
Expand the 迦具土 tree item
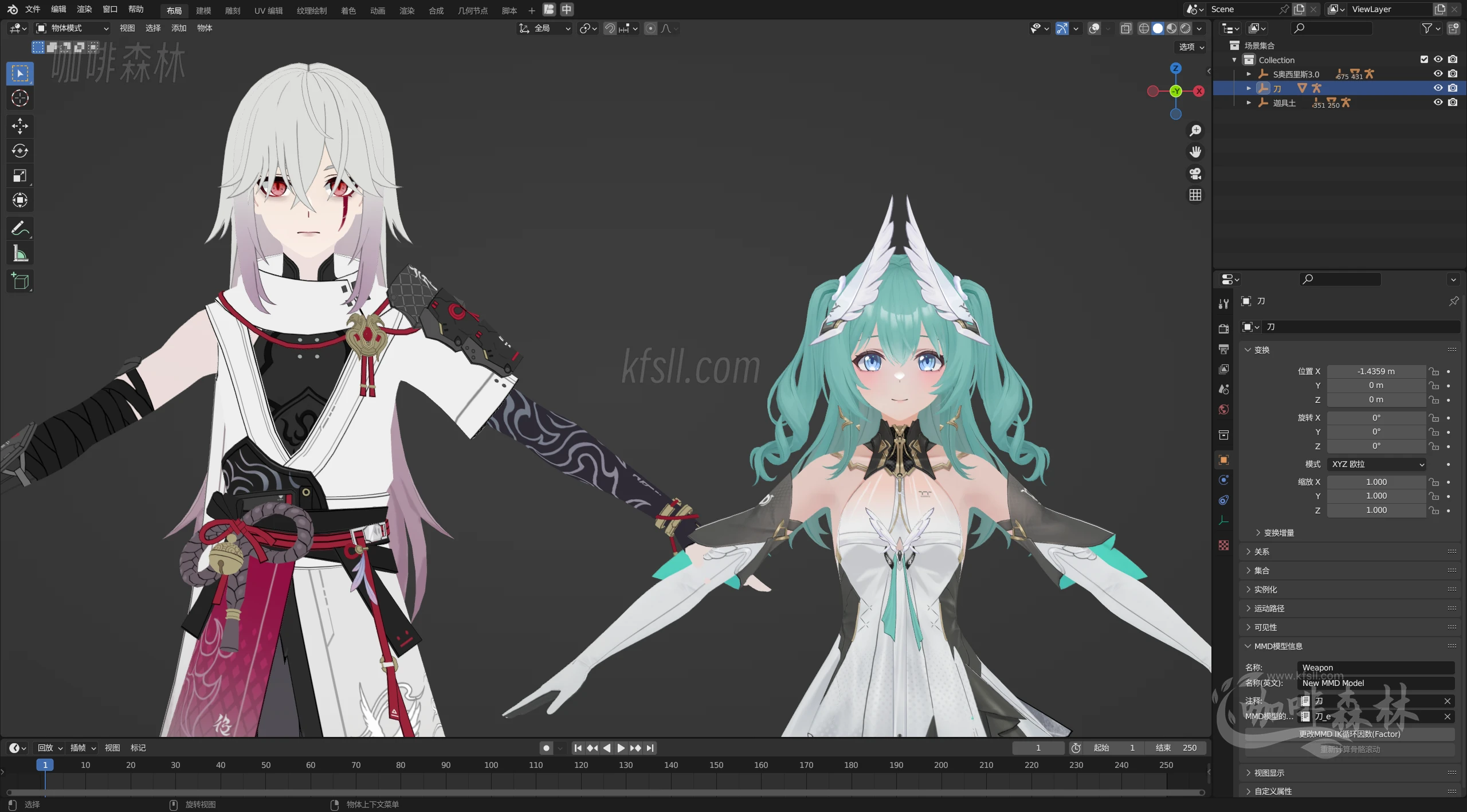pos(1249,103)
